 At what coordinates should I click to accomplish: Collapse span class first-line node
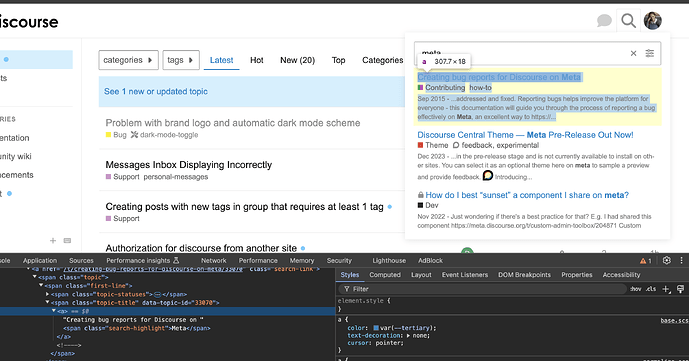(41, 286)
